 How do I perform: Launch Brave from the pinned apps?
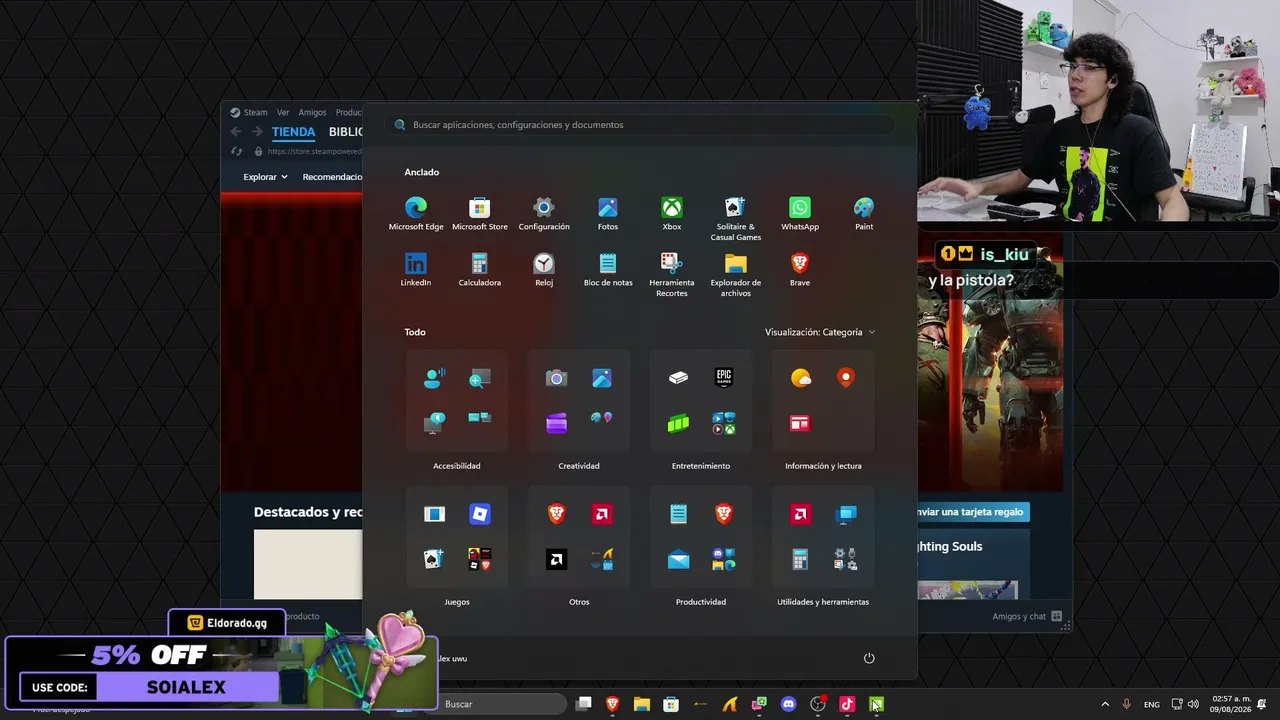click(800, 270)
